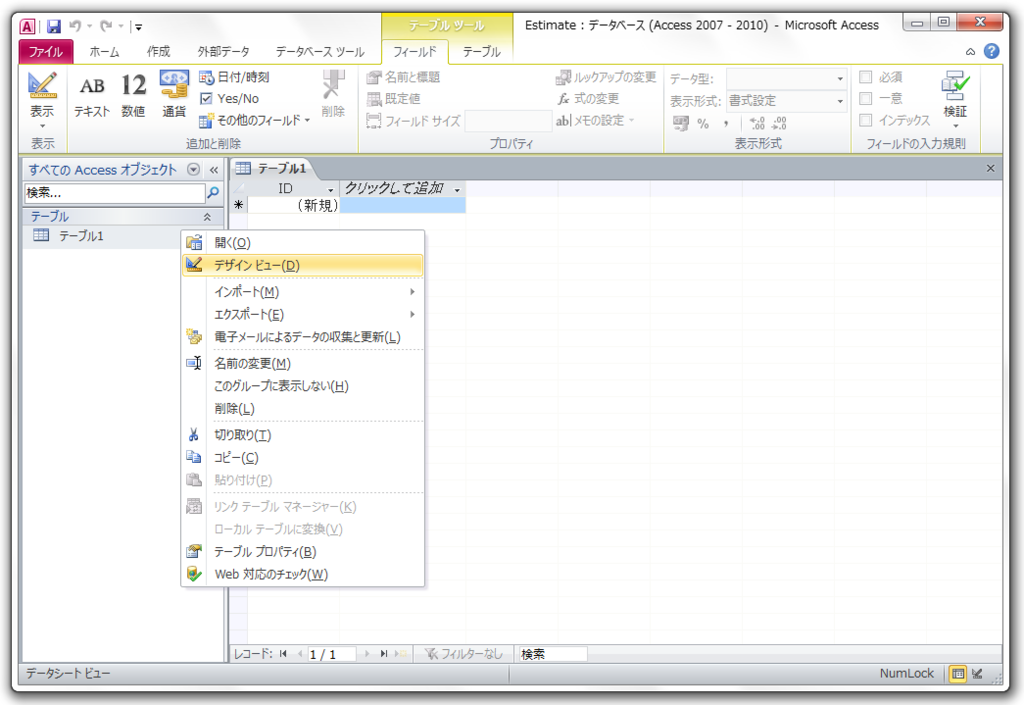
Task: Add a 通貨 currency field
Action: (x=174, y=95)
